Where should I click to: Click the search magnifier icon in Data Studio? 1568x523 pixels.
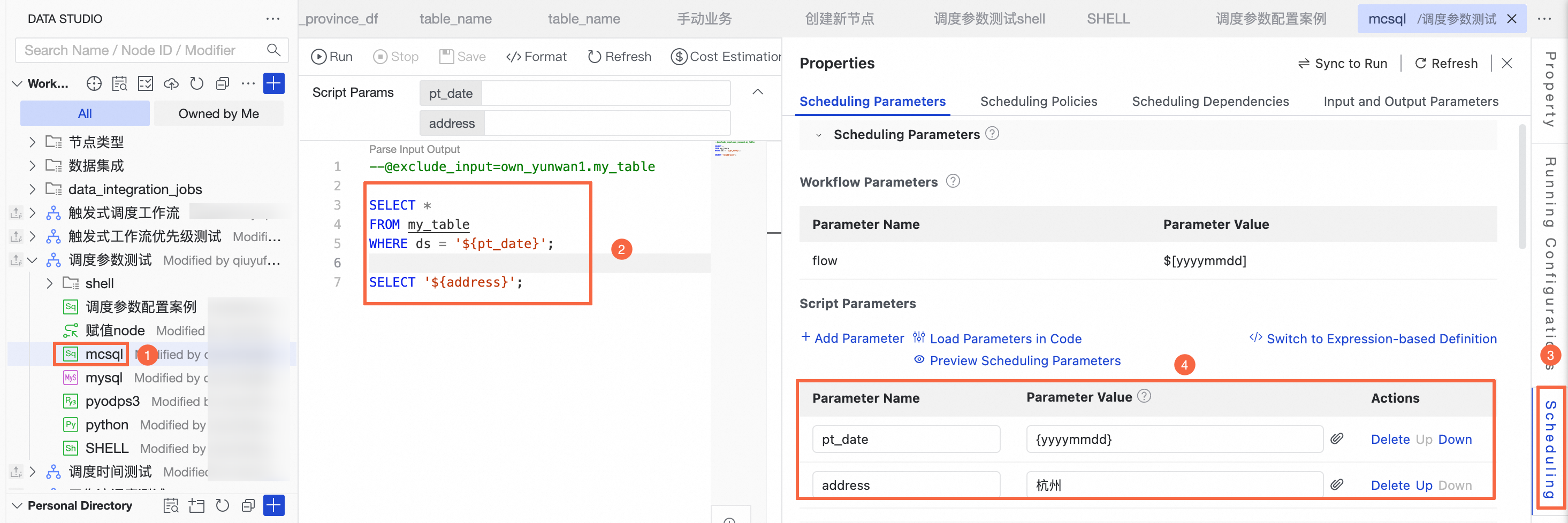[x=274, y=50]
